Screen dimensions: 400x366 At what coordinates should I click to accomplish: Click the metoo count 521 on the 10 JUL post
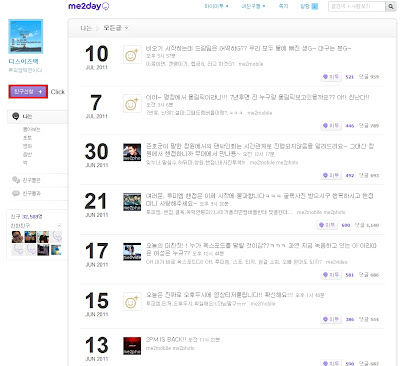(350, 77)
